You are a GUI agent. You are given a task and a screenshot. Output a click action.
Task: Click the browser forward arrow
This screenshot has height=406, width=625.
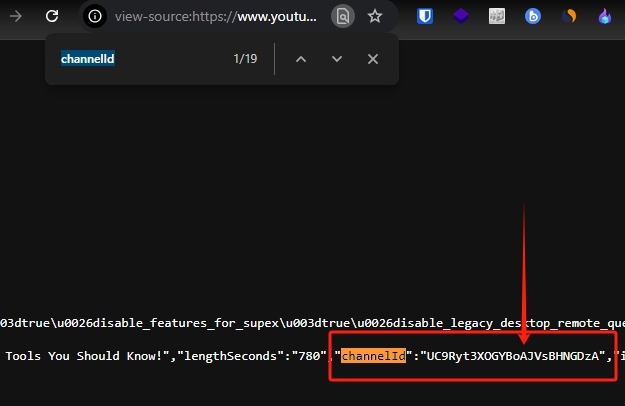tap(15, 16)
